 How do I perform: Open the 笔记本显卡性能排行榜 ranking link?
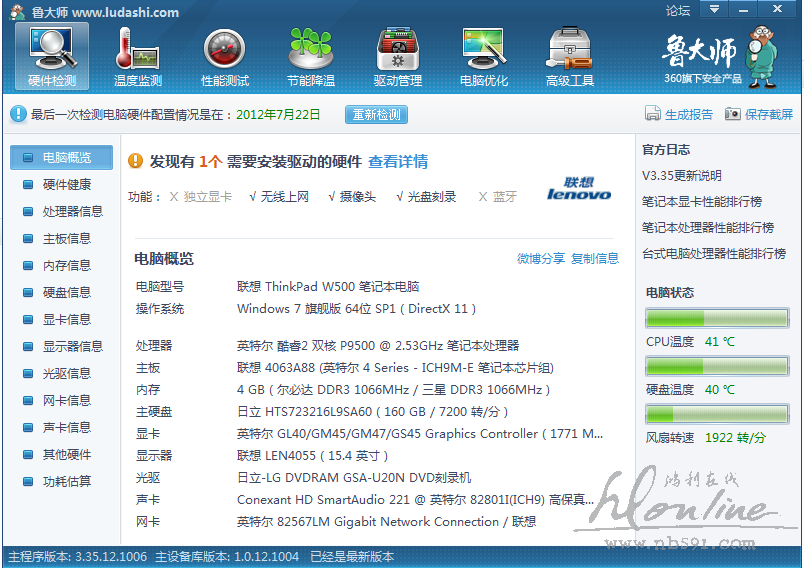[701, 202]
